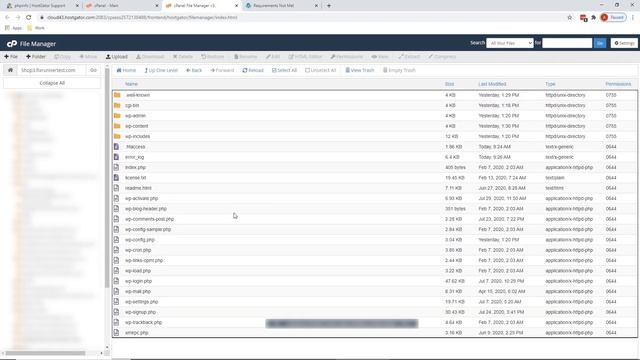The height and width of the screenshot is (360, 640).
Task: Open the Permissions tool
Action: (x=347, y=57)
